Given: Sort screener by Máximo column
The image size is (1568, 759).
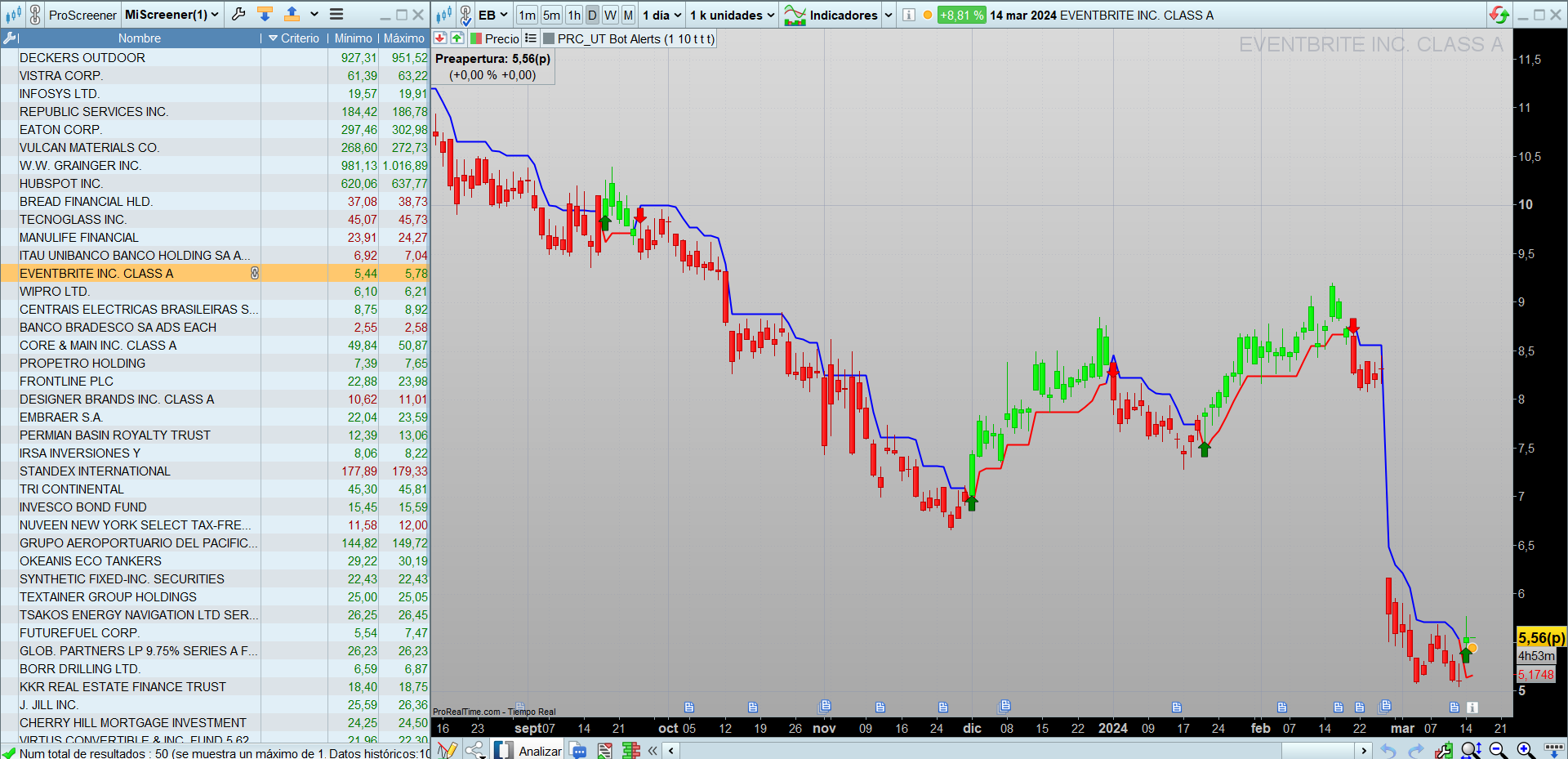Looking at the screenshot, I should point(404,38).
